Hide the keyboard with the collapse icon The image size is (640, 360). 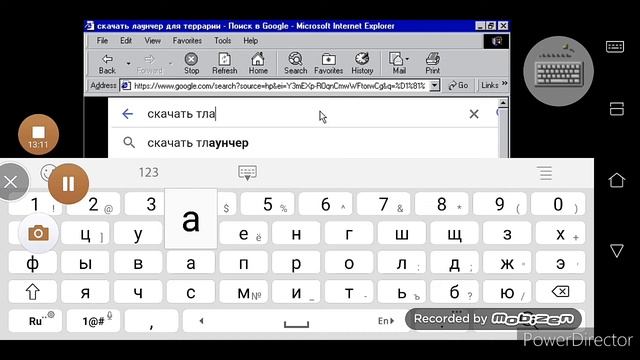tap(247, 173)
